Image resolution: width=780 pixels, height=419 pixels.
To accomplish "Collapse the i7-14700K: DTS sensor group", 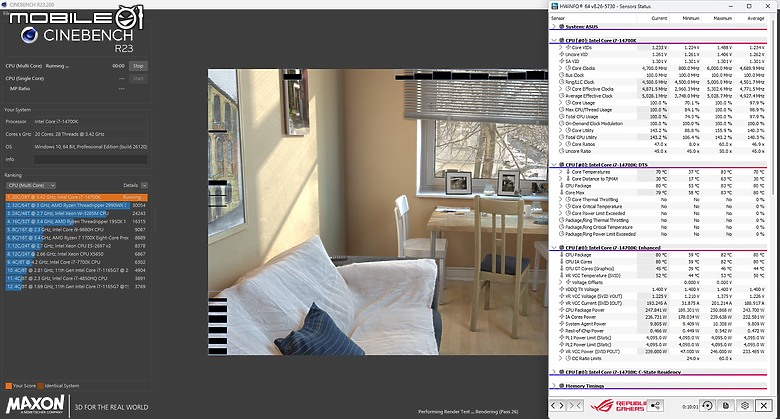I will coord(554,164).
